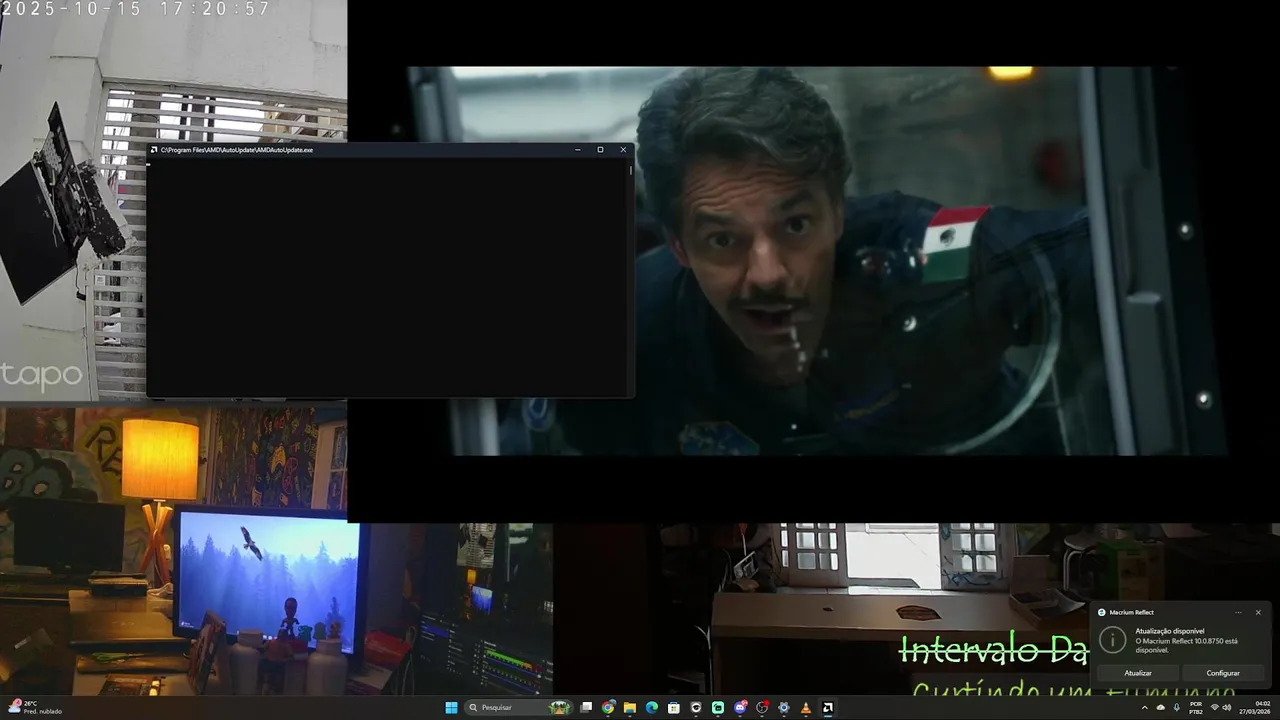This screenshot has height=720, width=1280.
Task: Open Task View from the taskbar
Action: point(586,708)
